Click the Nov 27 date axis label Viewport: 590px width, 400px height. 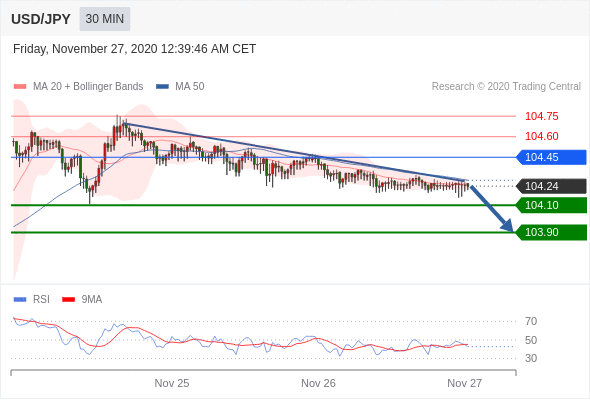[464, 383]
